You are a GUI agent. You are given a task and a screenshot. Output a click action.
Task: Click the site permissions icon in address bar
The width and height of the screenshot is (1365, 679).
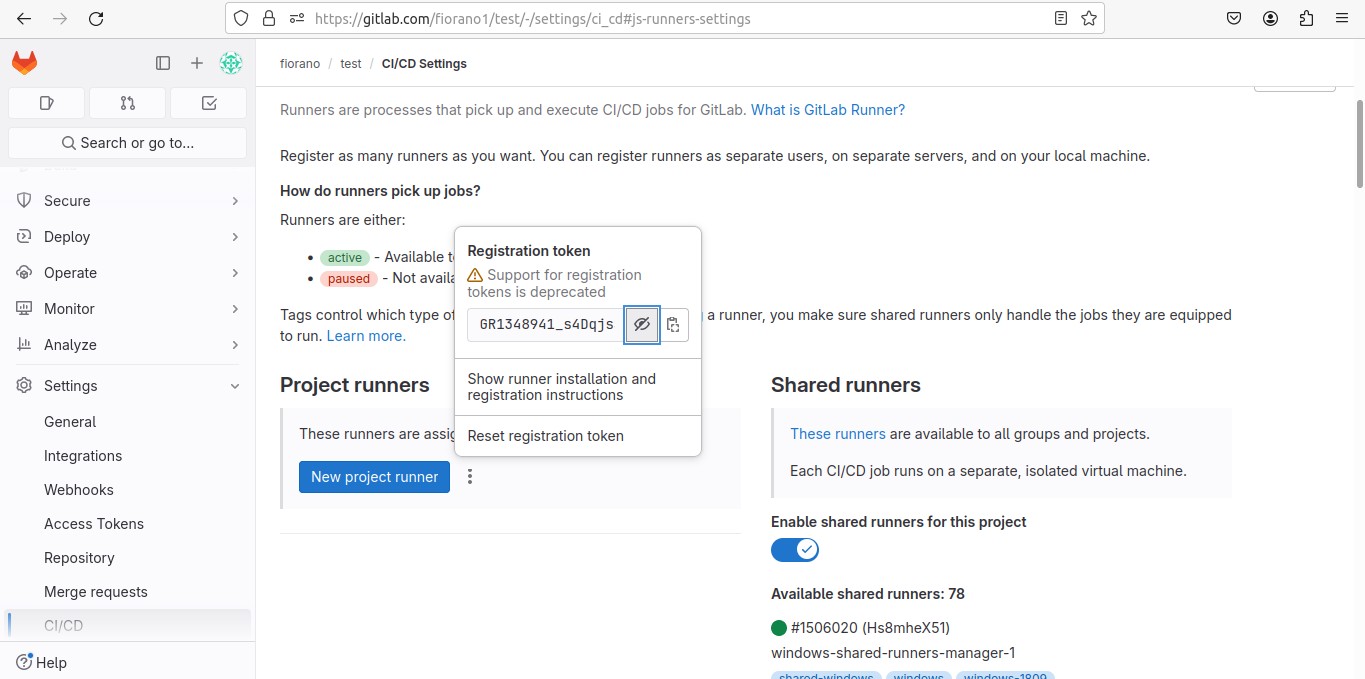click(x=296, y=18)
